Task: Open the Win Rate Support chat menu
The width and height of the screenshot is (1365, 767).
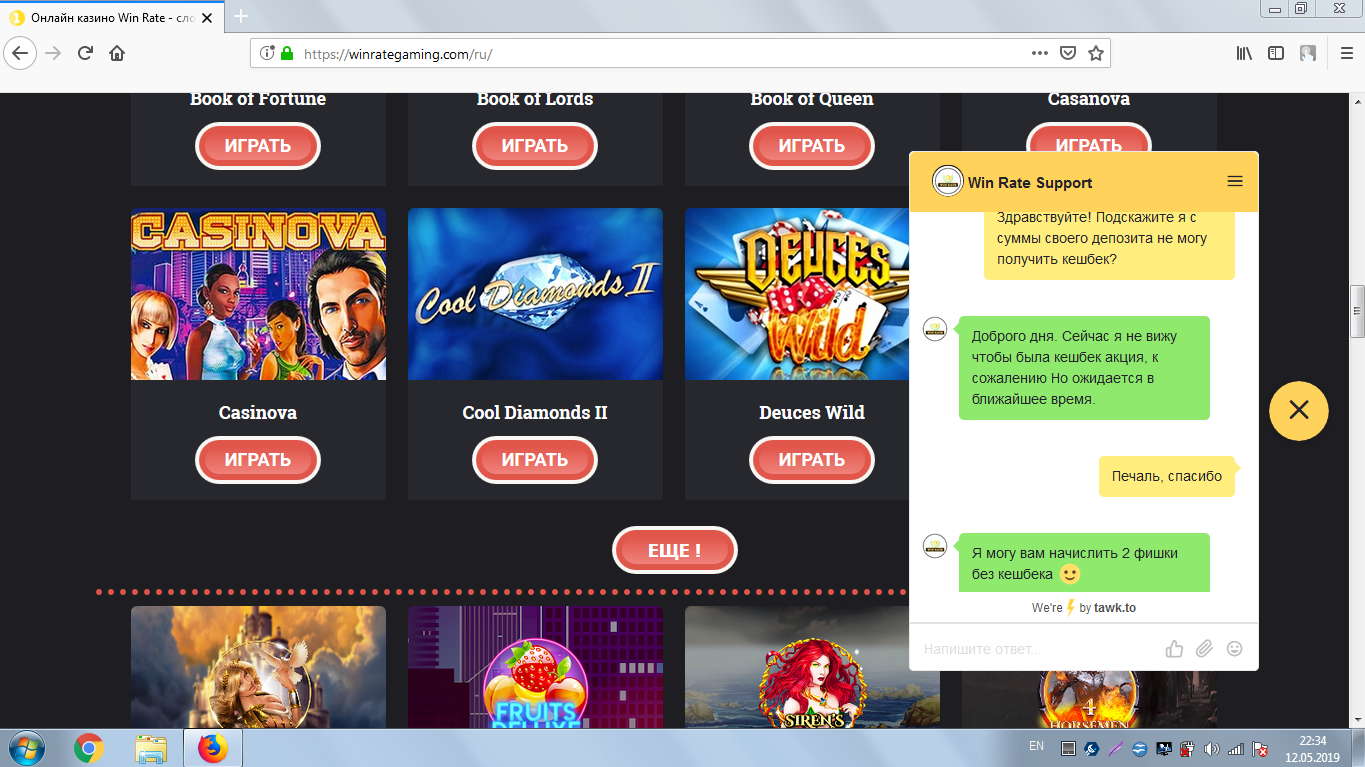Action: click(1235, 182)
